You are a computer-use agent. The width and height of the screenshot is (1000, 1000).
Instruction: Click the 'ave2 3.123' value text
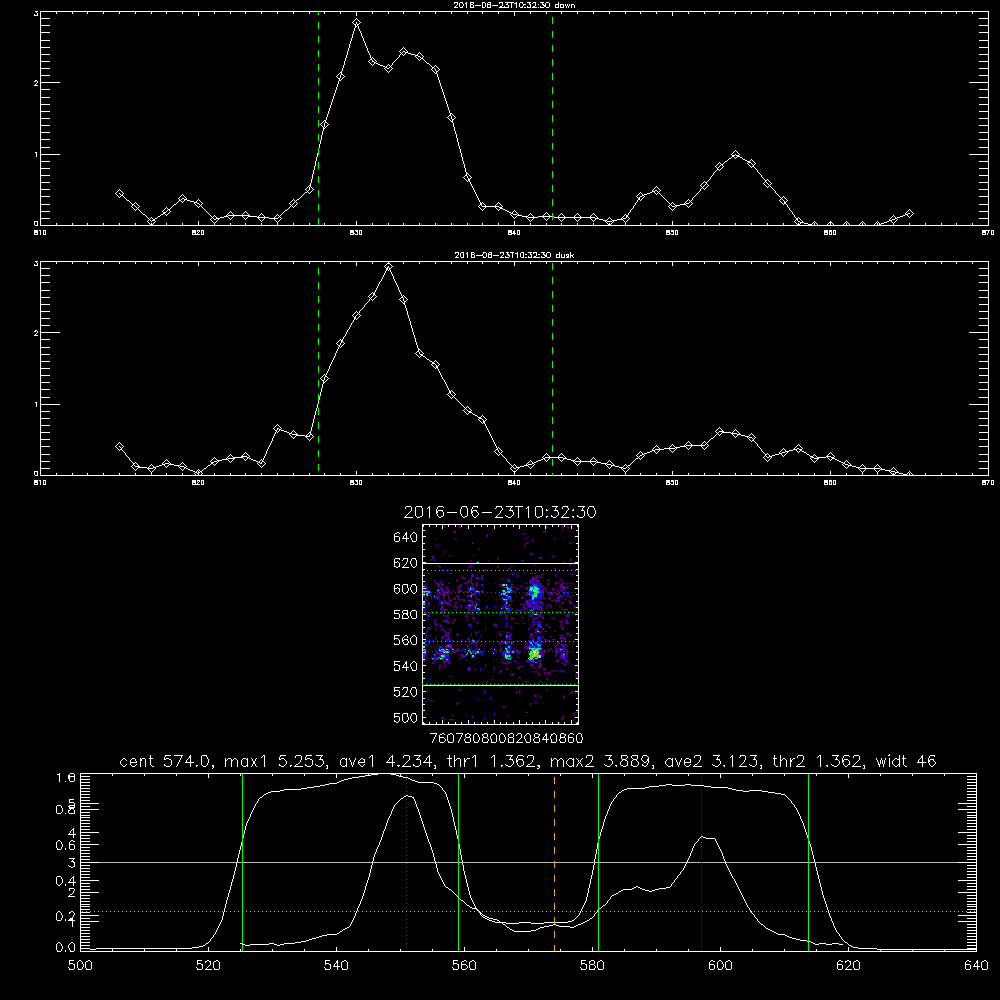click(712, 761)
